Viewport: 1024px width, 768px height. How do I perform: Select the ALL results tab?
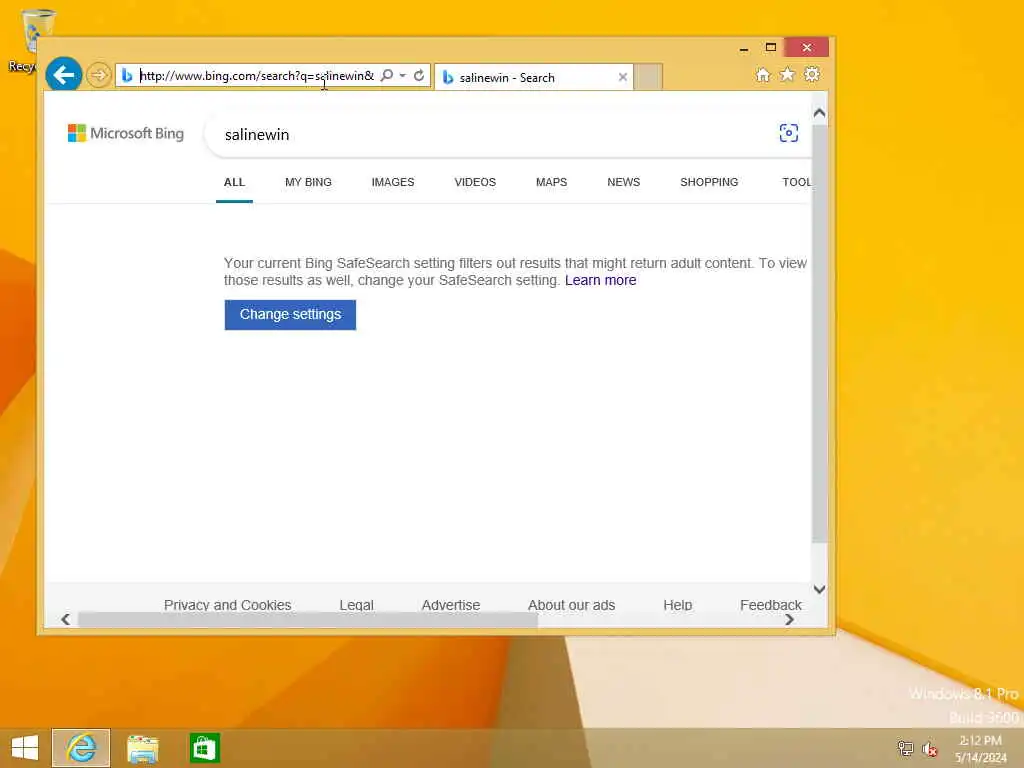pos(234,182)
